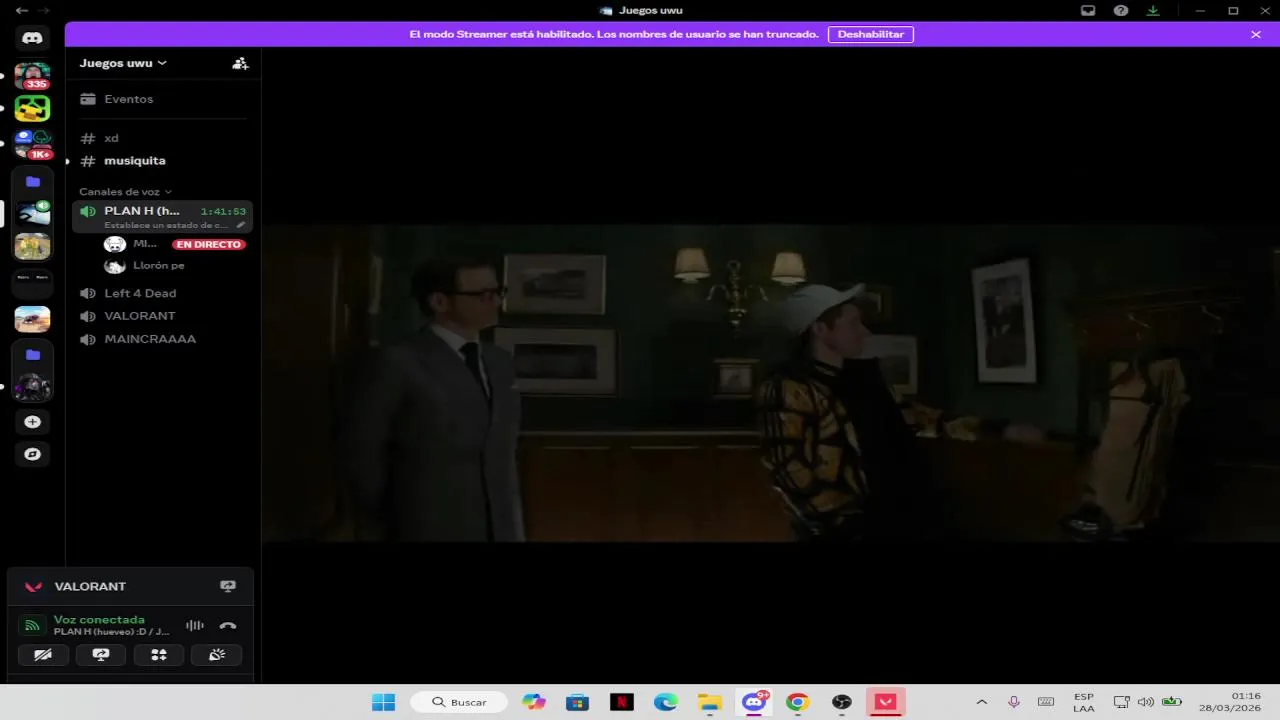Open Discord direct messages home icon
Screen dimensions: 1280x720
32,38
